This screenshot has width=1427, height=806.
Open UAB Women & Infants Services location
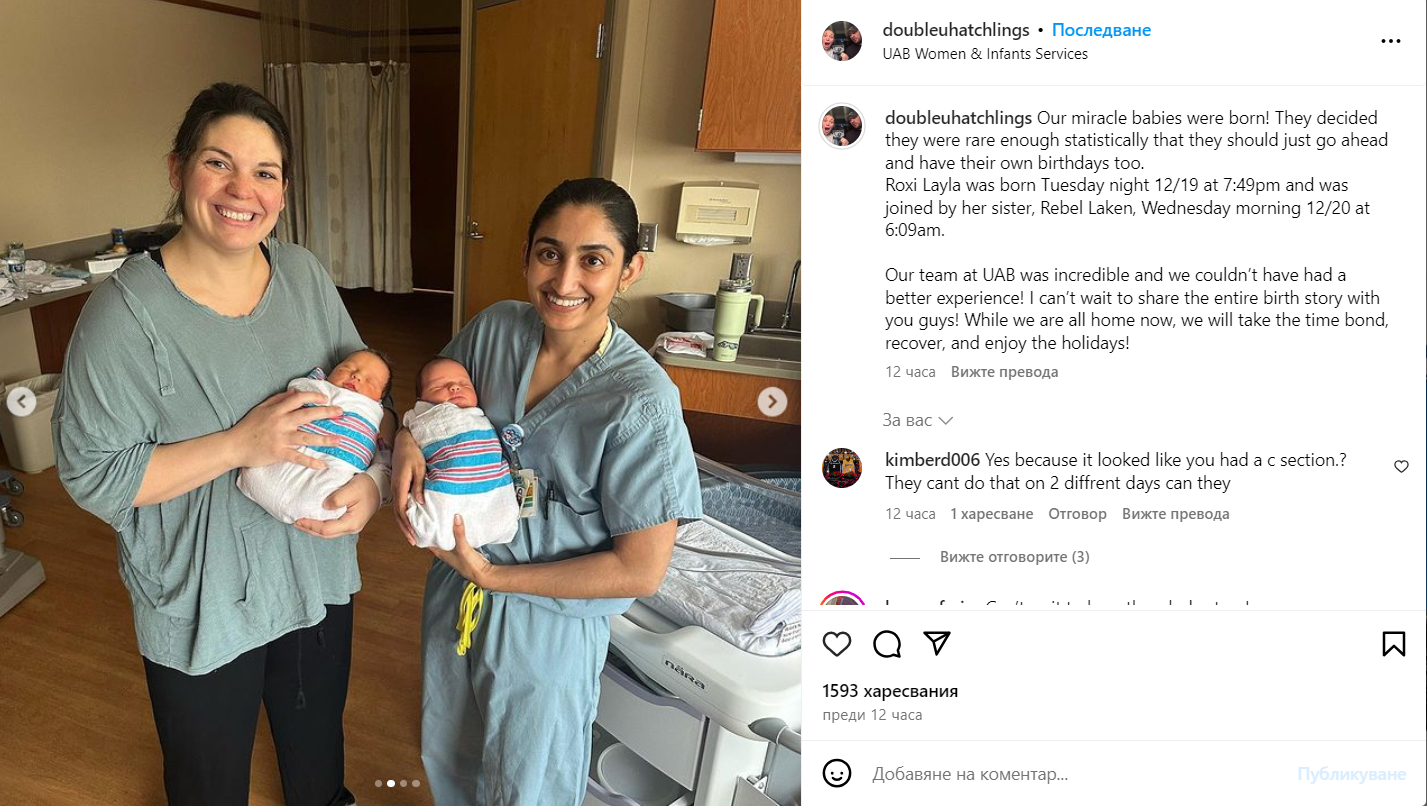[x=985, y=54]
